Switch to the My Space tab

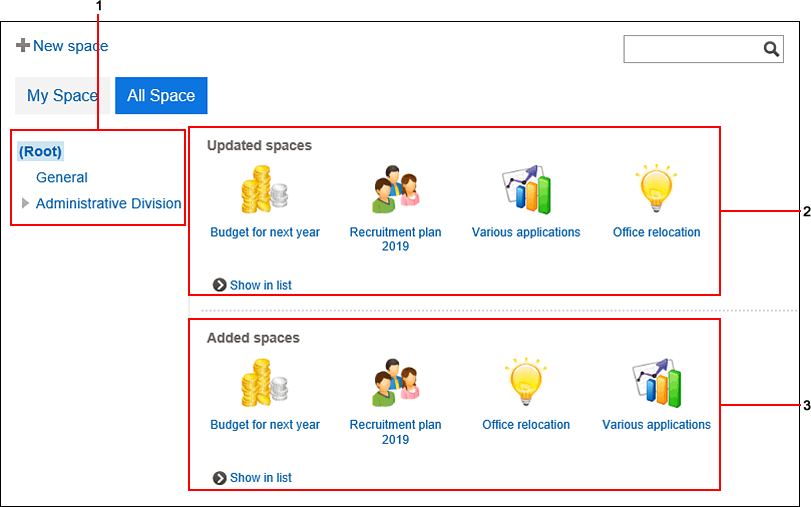[62, 96]
